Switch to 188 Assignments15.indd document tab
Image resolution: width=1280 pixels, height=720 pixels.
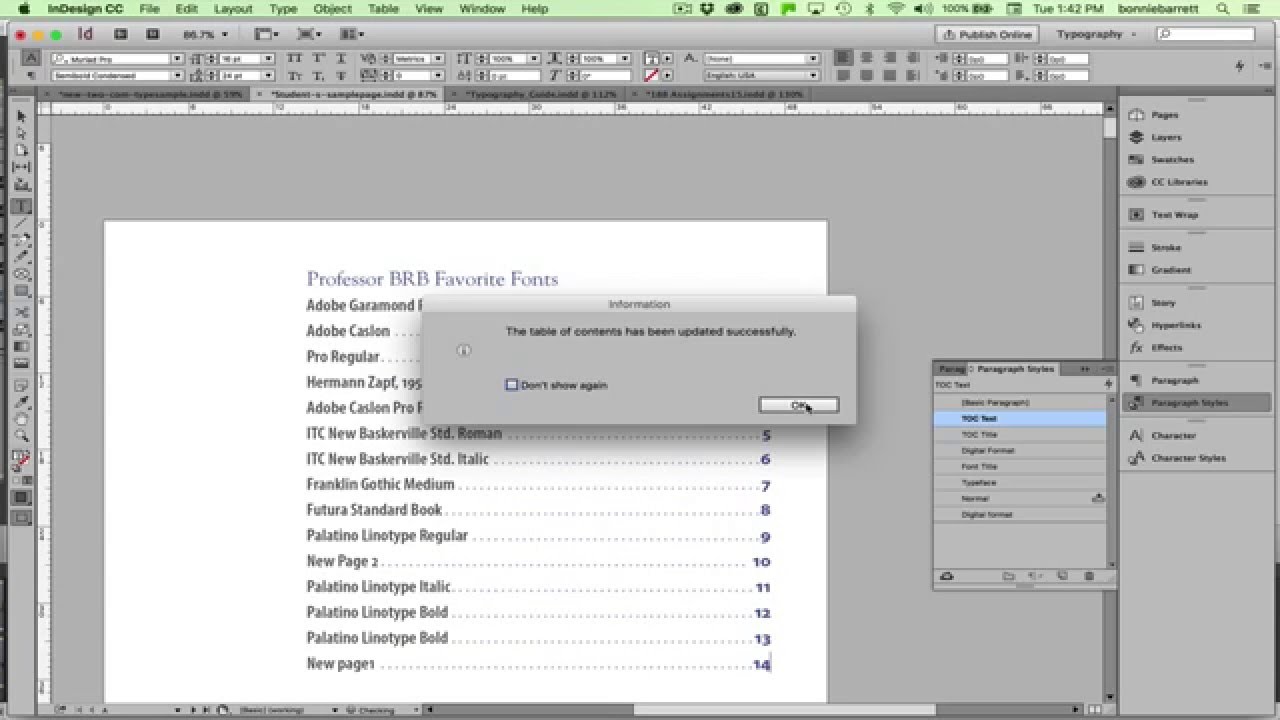click(x=724, y=94)
